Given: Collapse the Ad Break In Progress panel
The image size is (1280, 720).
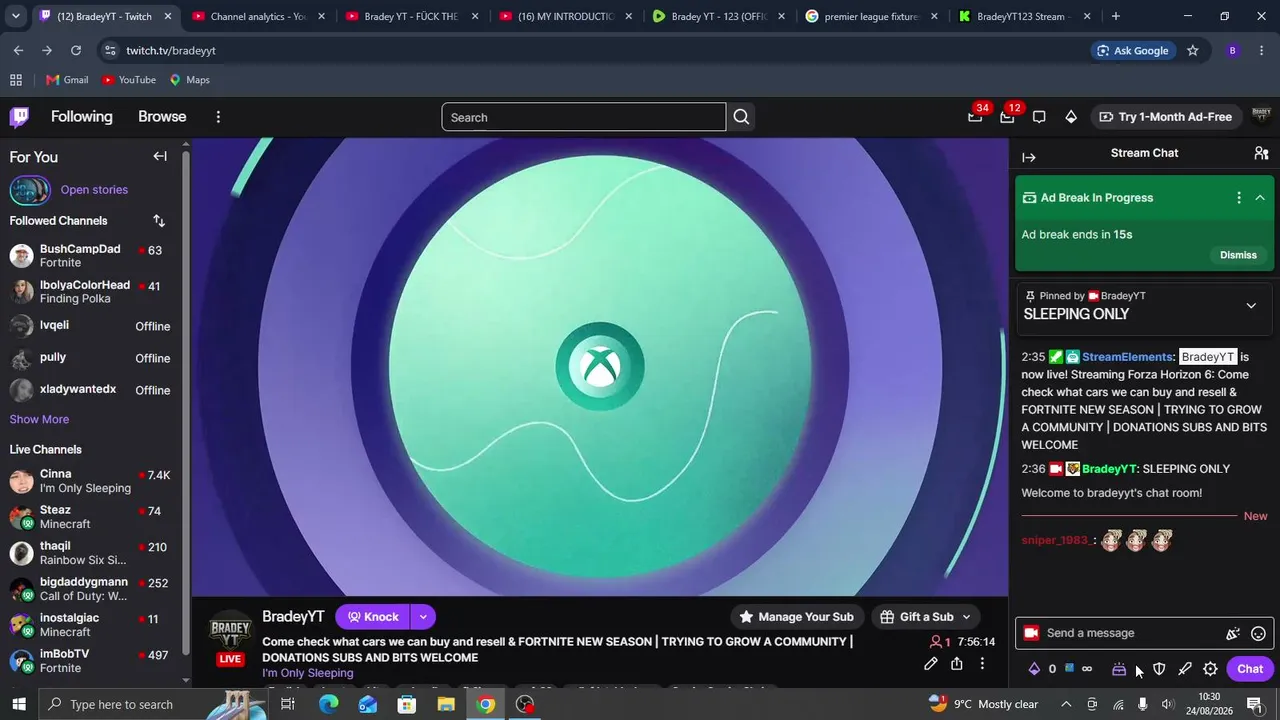Looking at the screenshot, I should [1260, 198].
